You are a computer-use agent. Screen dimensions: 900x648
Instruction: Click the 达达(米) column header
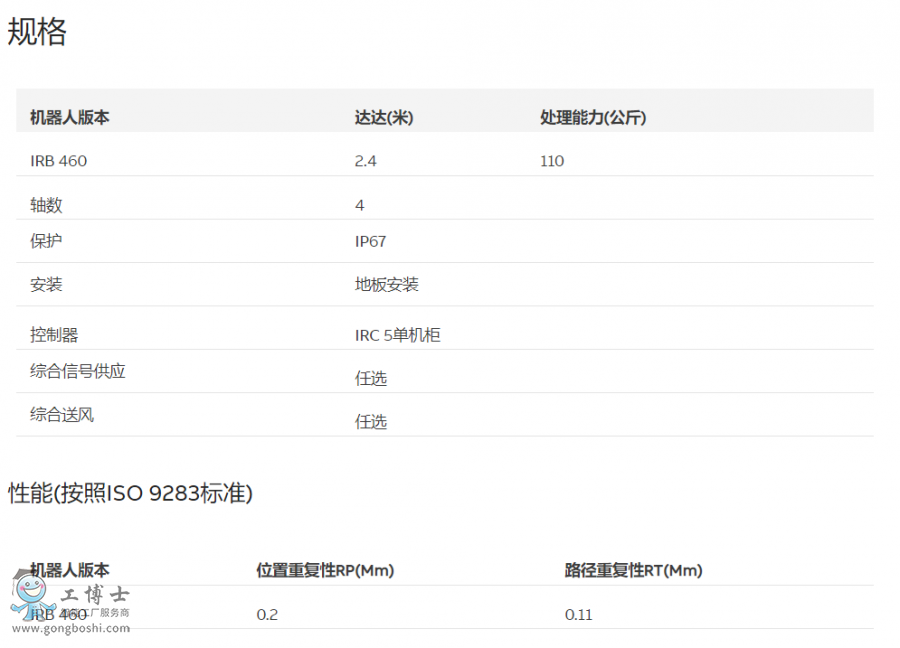(x=384, y=118)
